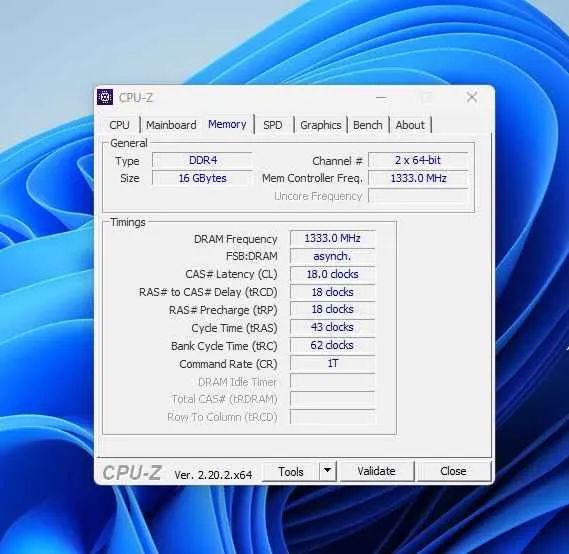
Task: Select the Memory tab
Action: 227,124
